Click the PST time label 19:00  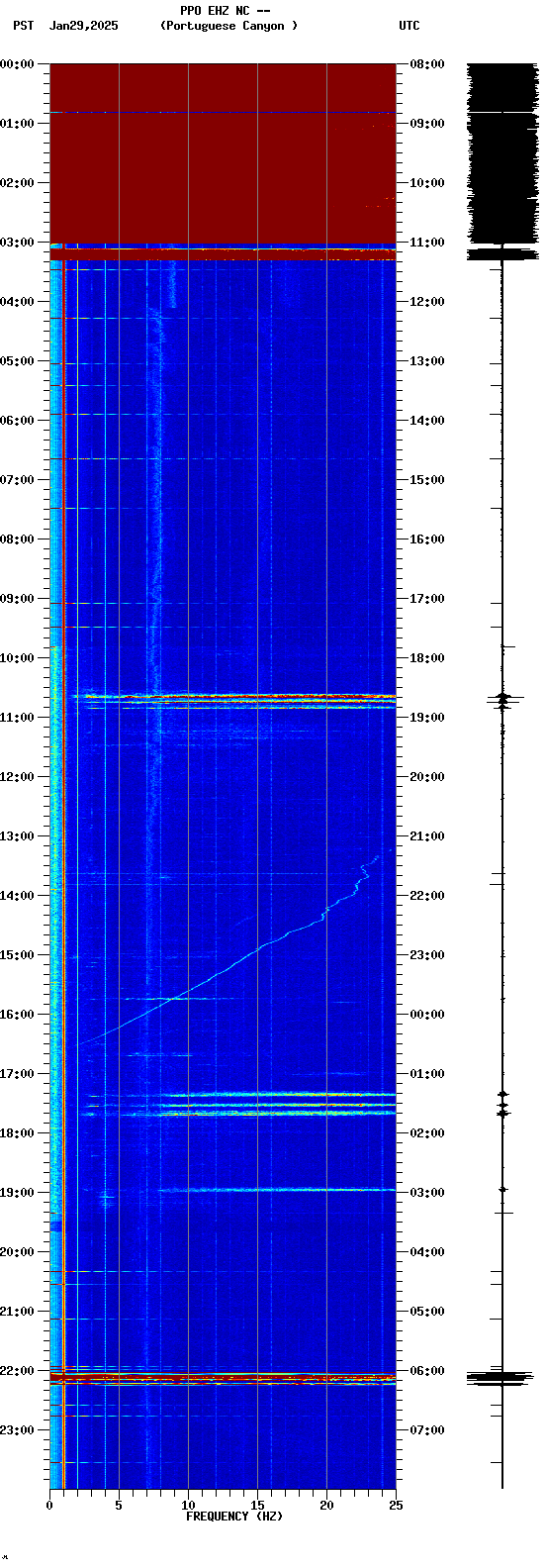[18, 1192]
